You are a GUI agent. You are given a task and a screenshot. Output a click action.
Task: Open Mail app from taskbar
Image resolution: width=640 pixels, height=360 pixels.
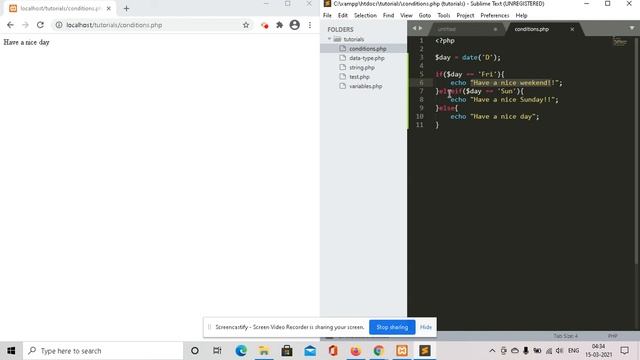point(310,351)
